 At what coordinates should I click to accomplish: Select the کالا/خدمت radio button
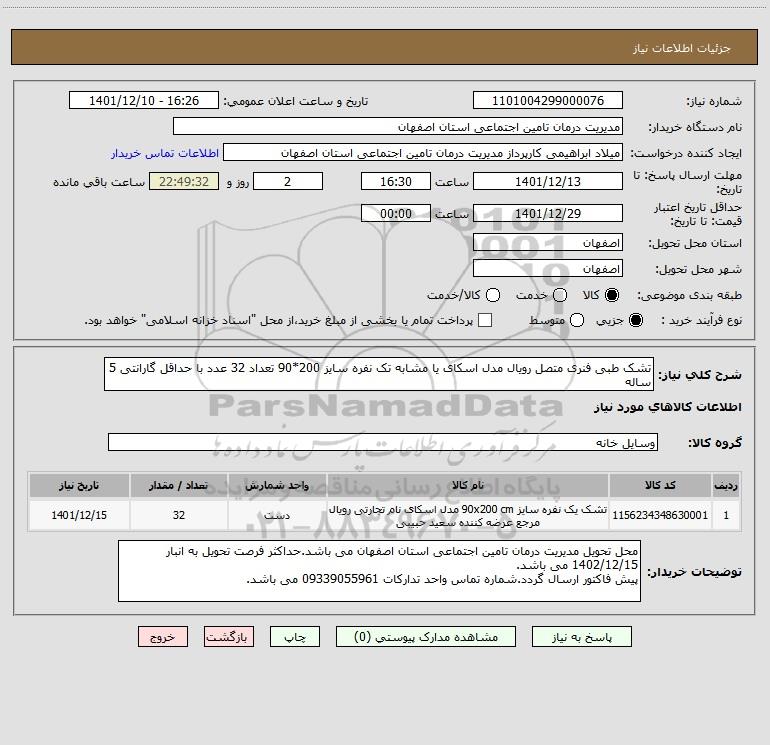coord(493,295)
